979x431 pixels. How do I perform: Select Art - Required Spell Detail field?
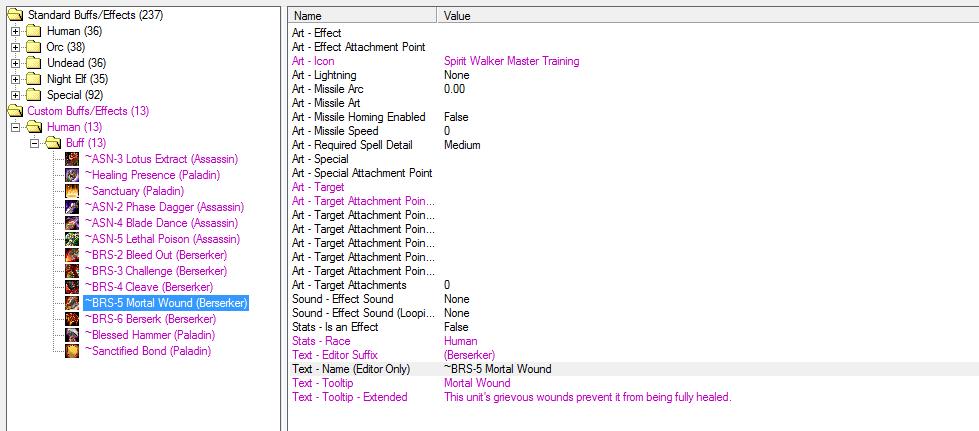633,145
